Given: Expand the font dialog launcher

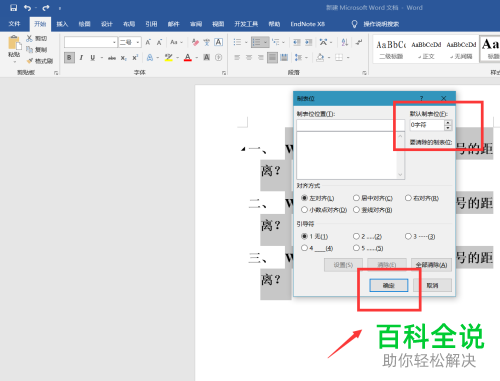Looking at the screenshot, I should coord(224,73).
